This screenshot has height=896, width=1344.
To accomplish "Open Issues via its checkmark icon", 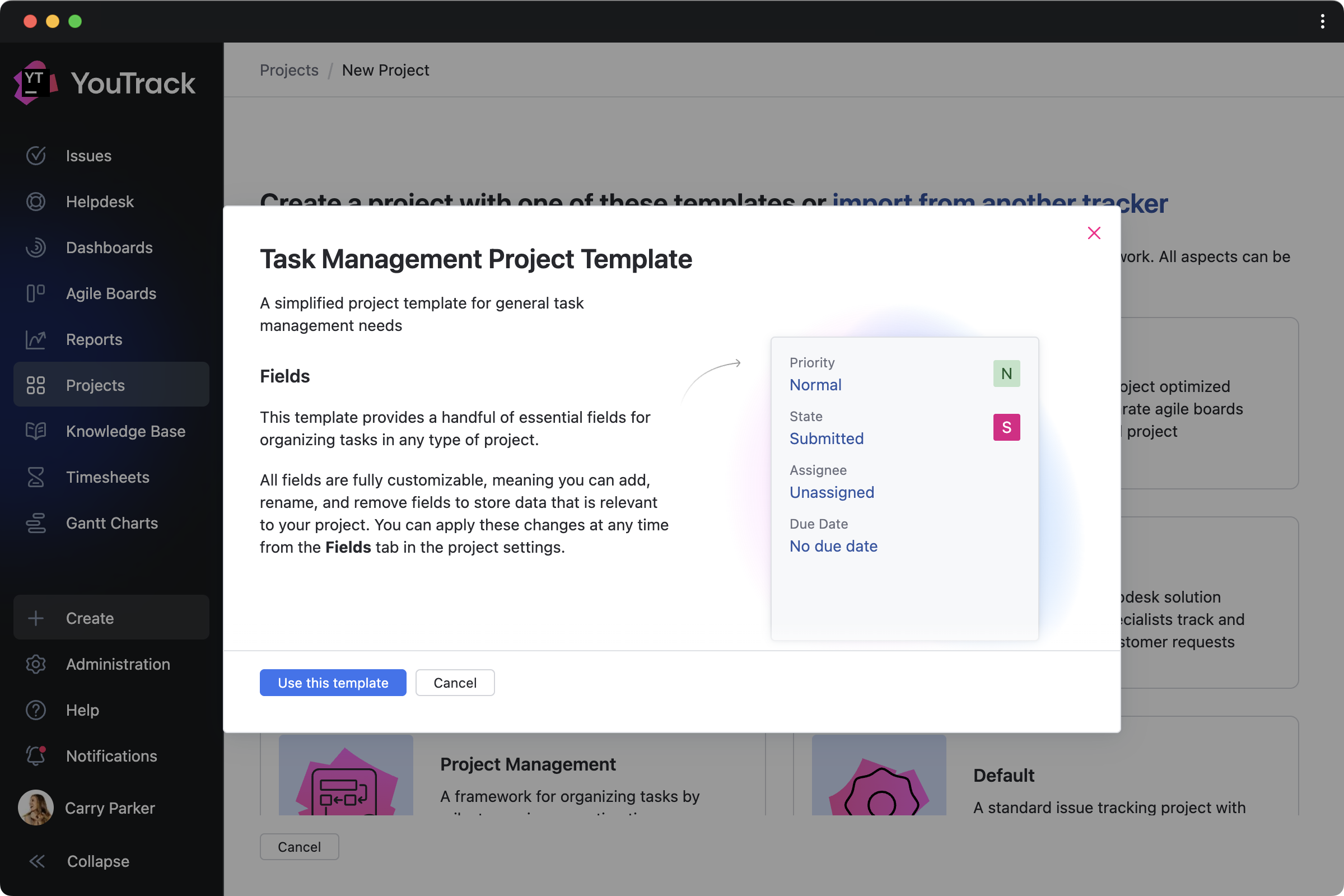I will point(35,156).
